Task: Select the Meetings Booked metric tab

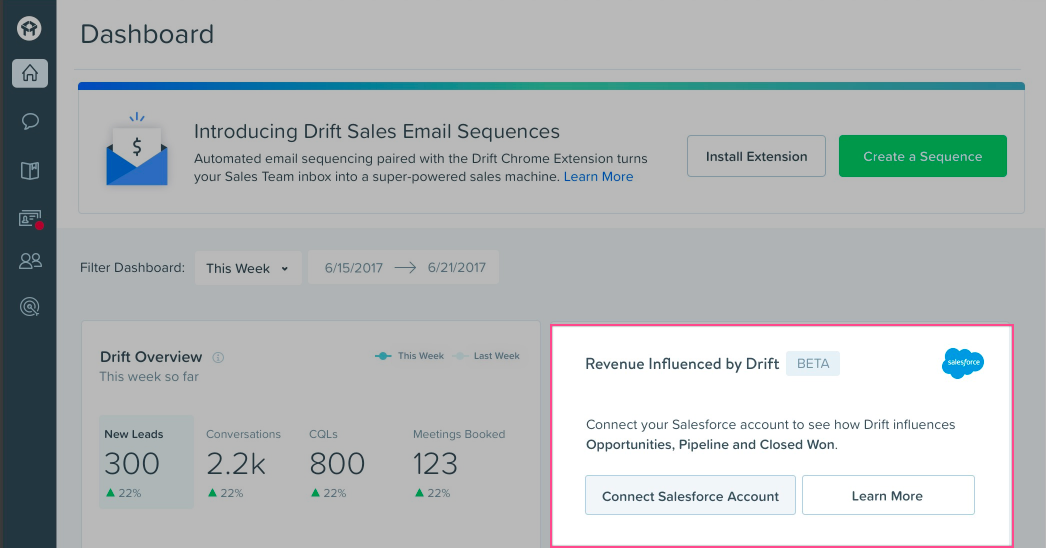Action: [459, 462]
